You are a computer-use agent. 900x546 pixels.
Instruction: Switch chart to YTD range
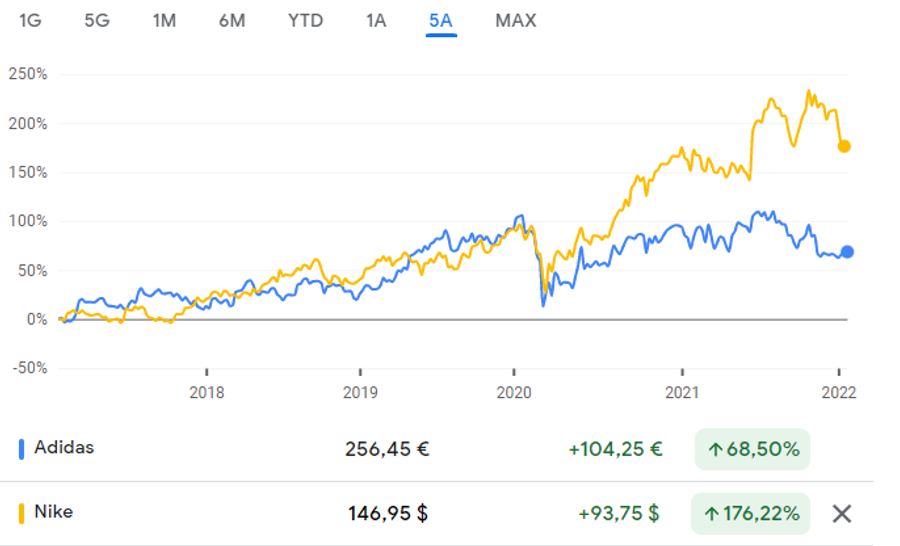[x=305, y=21]
